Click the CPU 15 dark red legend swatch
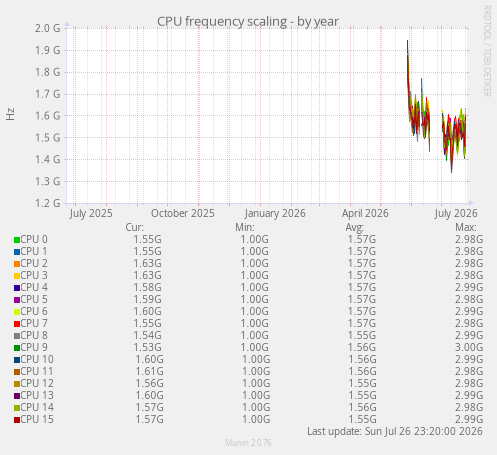 (x=17, y=420)
